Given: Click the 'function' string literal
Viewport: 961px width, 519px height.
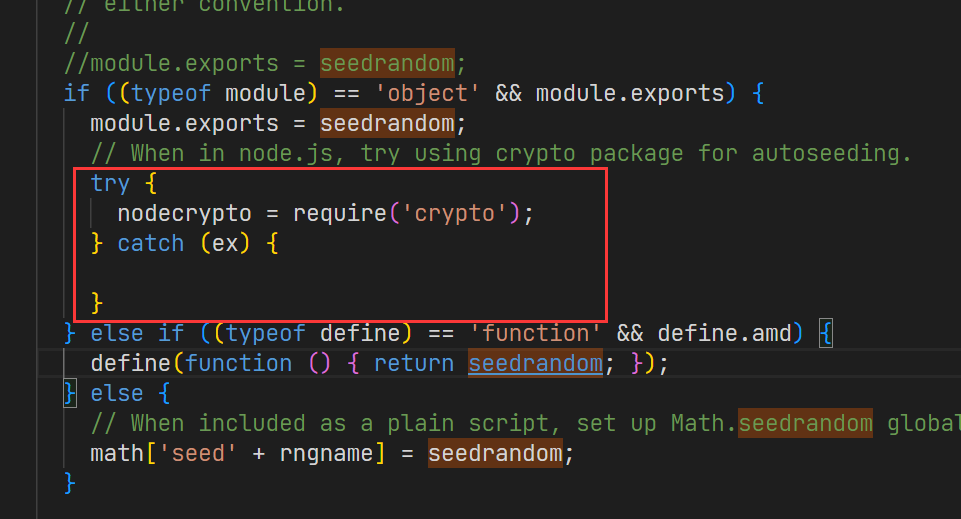Looking at the screenshot, I should [536, 333].
